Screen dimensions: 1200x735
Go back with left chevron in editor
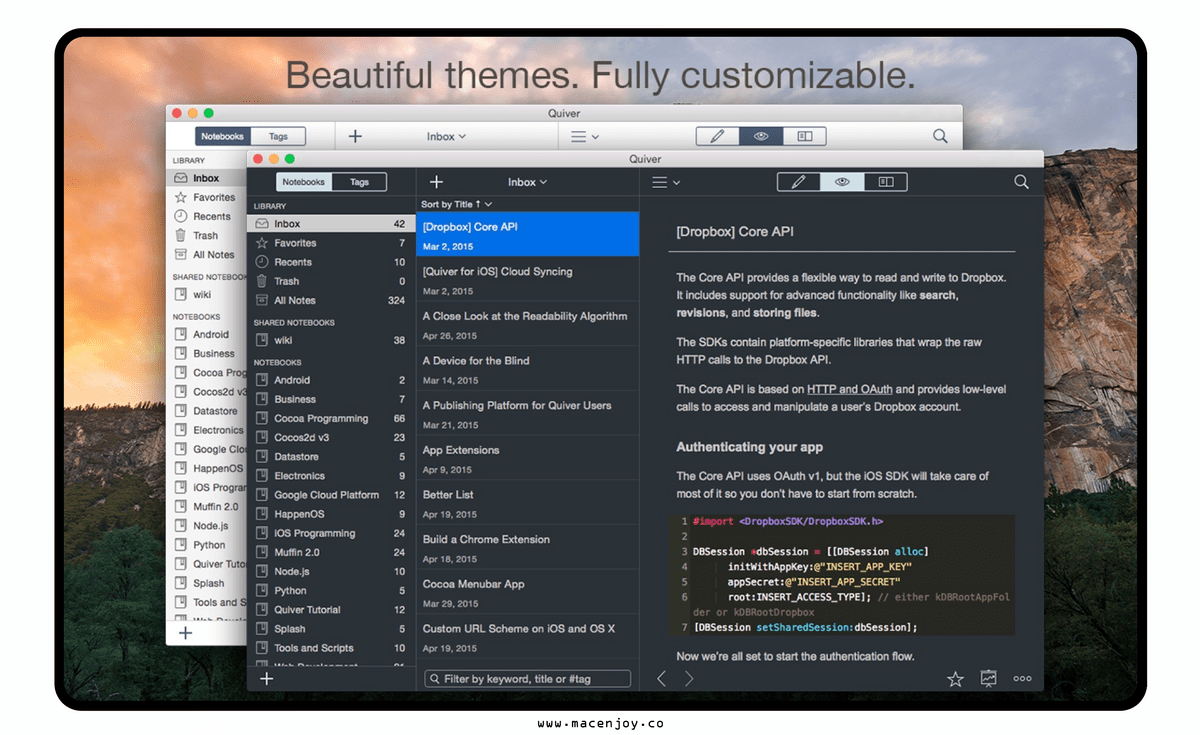pyautogui.click(x=661, y=678)
